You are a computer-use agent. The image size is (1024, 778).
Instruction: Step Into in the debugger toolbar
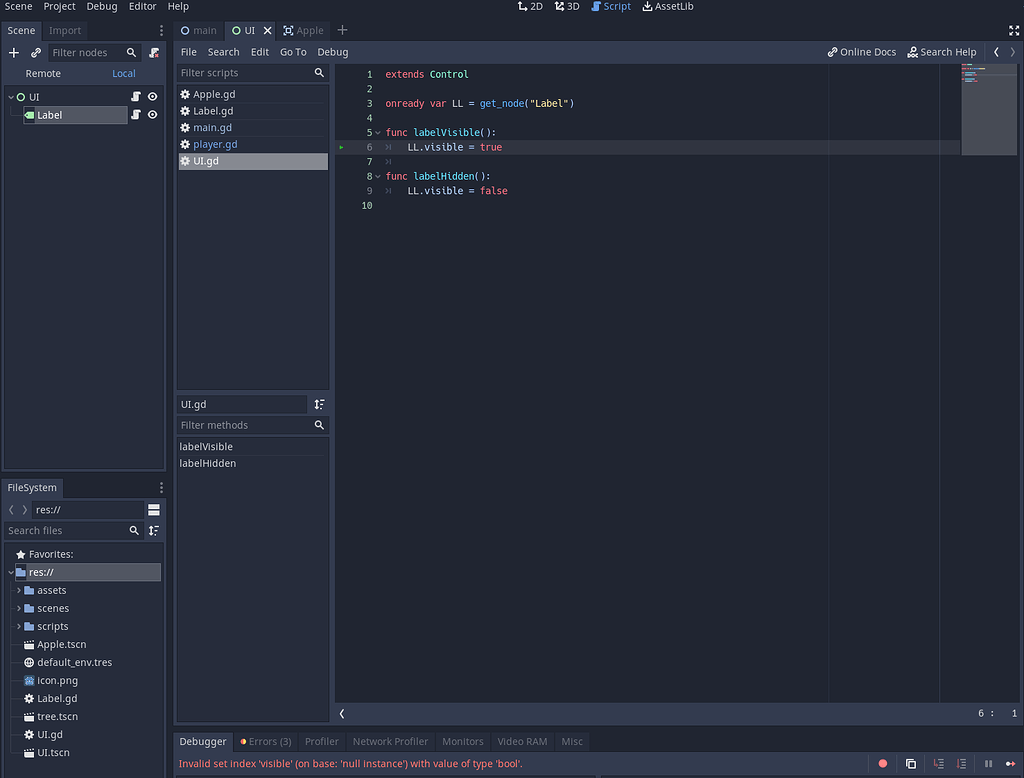click(940, 763)
